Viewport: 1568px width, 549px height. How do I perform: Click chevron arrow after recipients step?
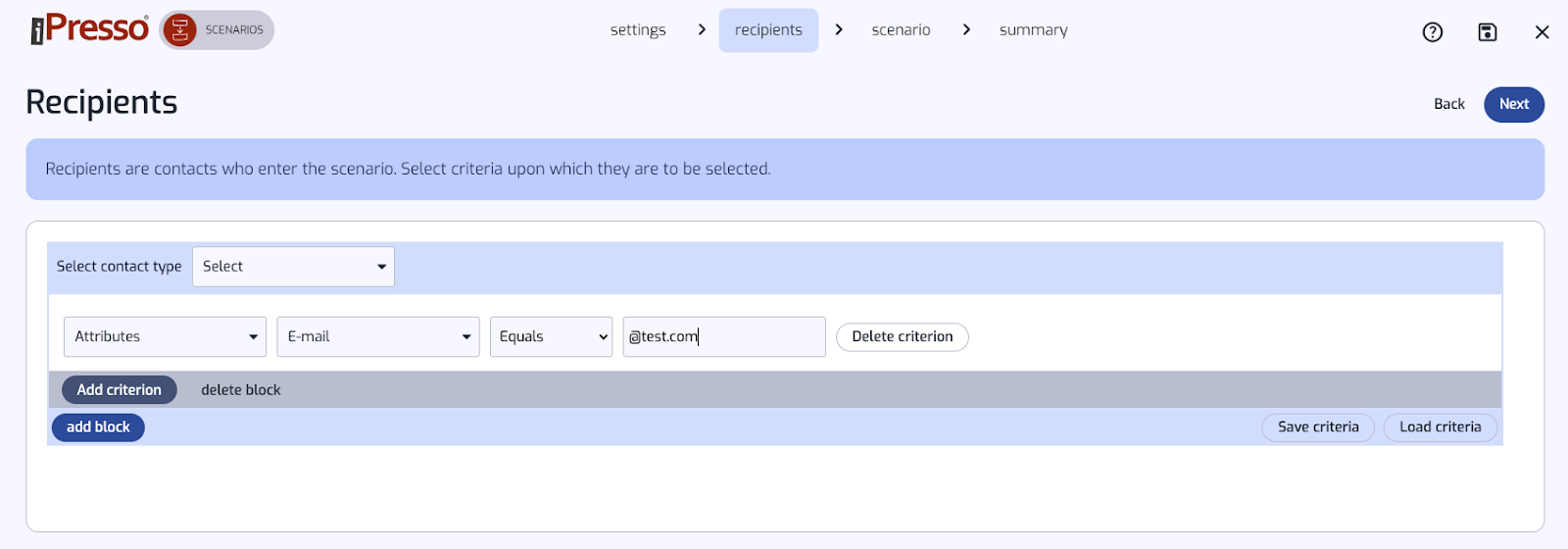(x=839, y=29)
